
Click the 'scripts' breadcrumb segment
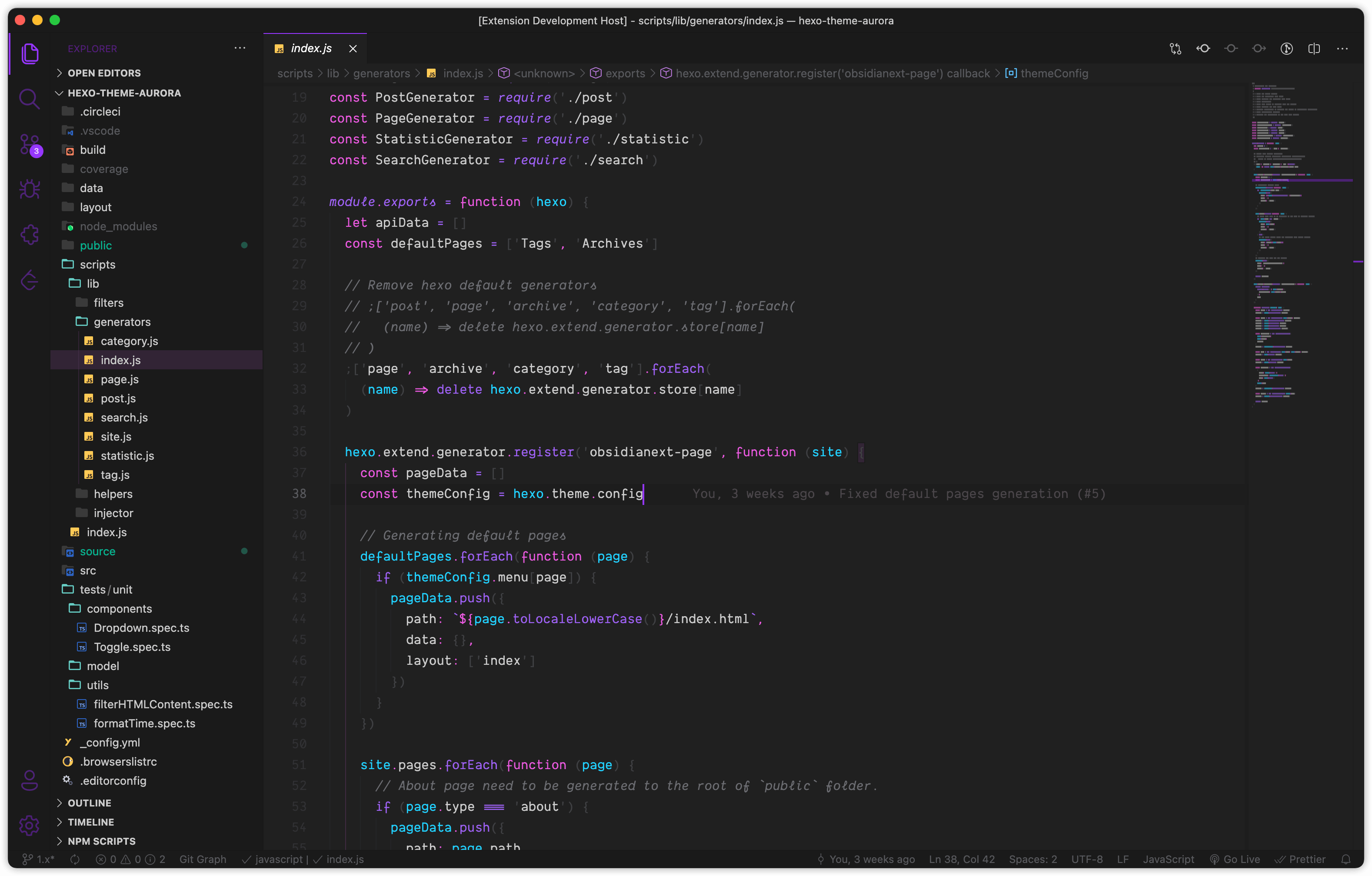[295, 73]
